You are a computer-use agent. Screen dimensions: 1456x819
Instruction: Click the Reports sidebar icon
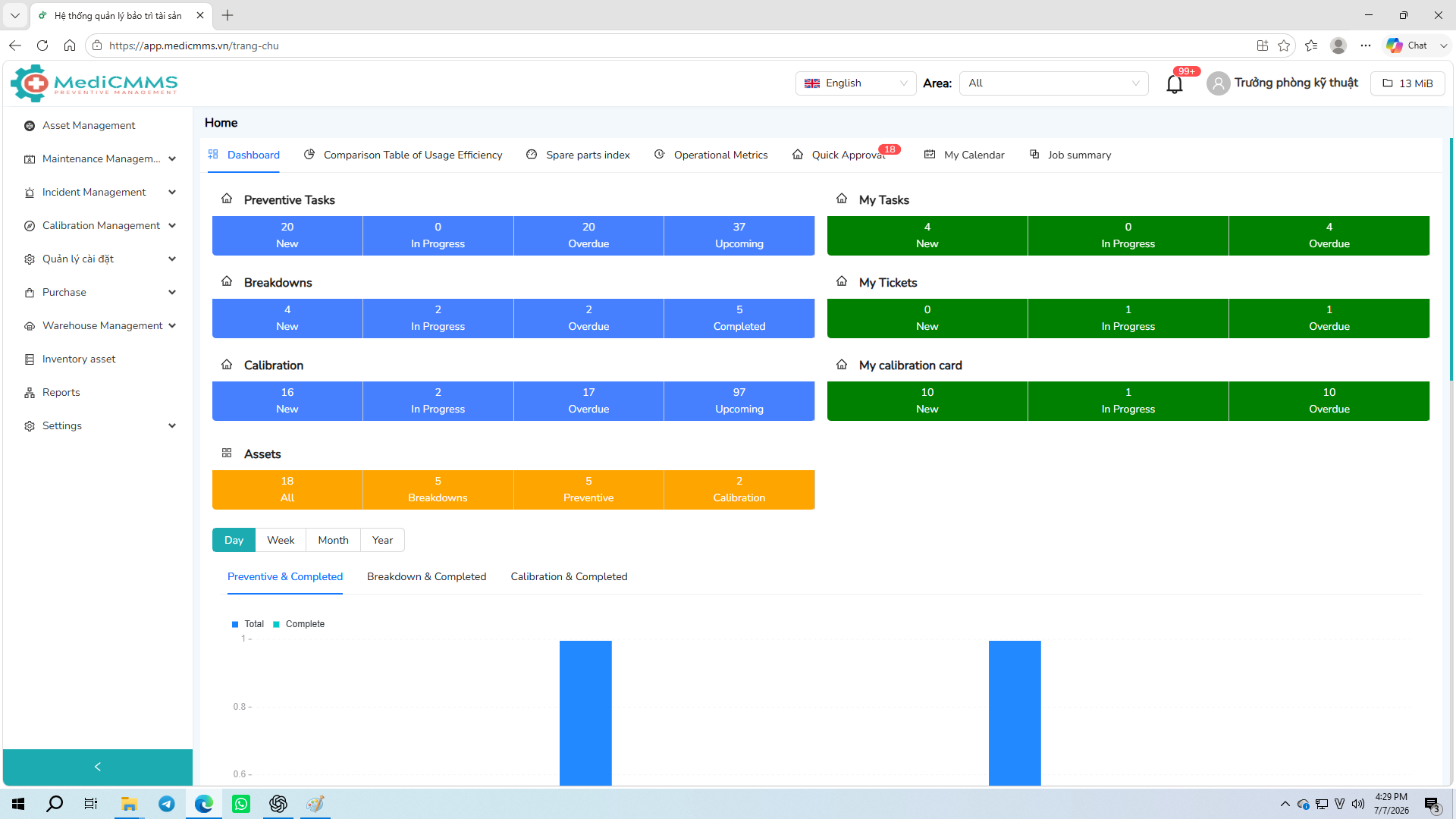click(x=30, y=393)
